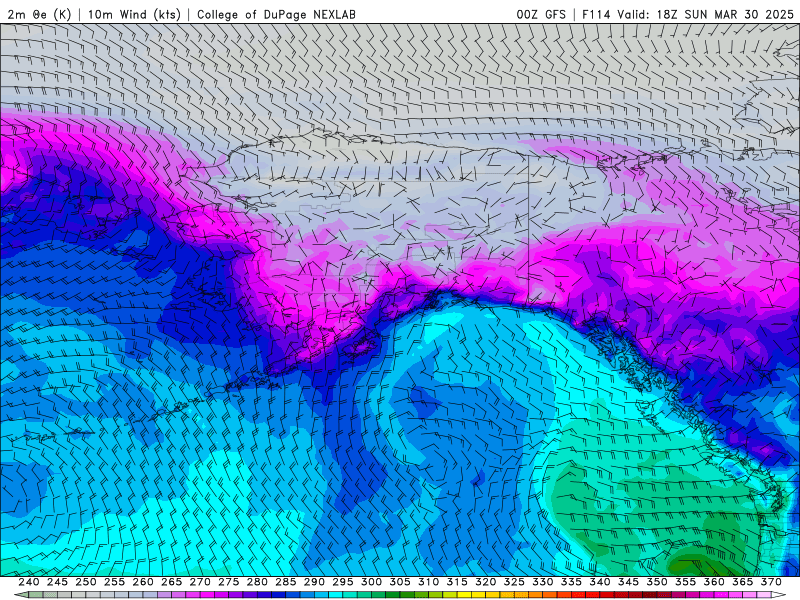The height and width of the screenshot is (600, 800).
Task: Pick the yellow swatch below 320 on colorbar
Action: pyautogui.click(x=479, y=595)
